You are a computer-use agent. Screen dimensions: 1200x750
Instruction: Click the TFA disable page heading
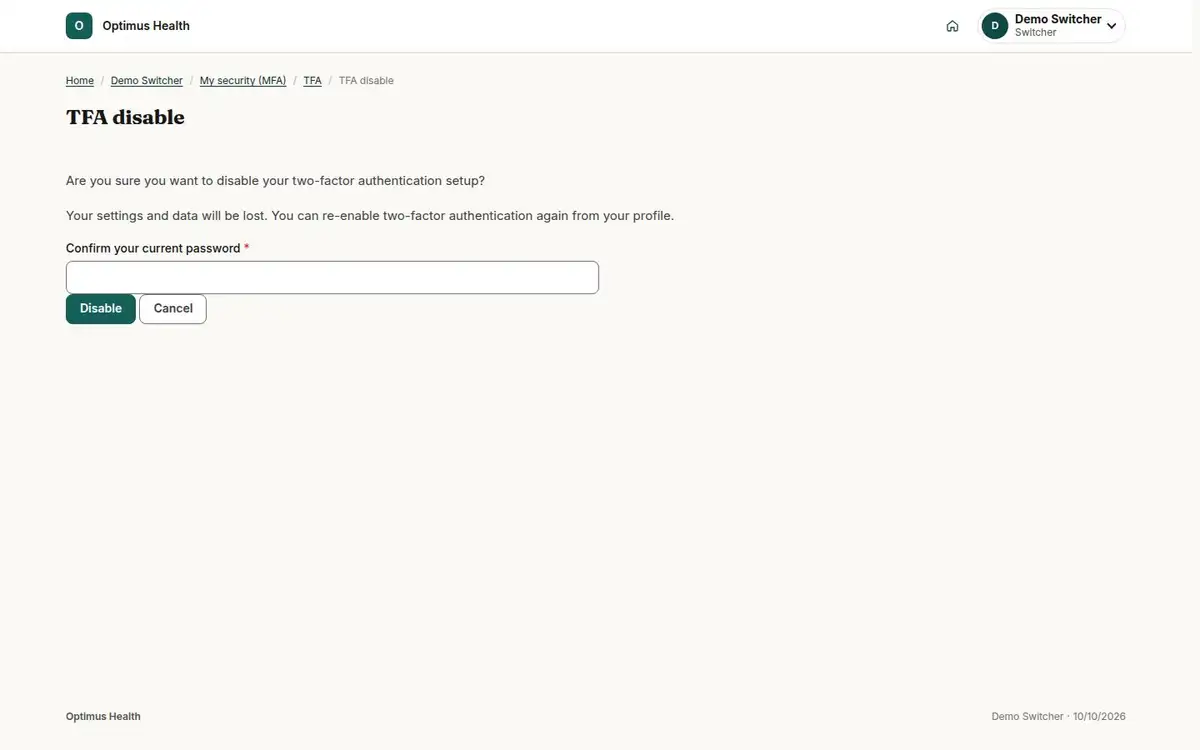tap(125, 117)
